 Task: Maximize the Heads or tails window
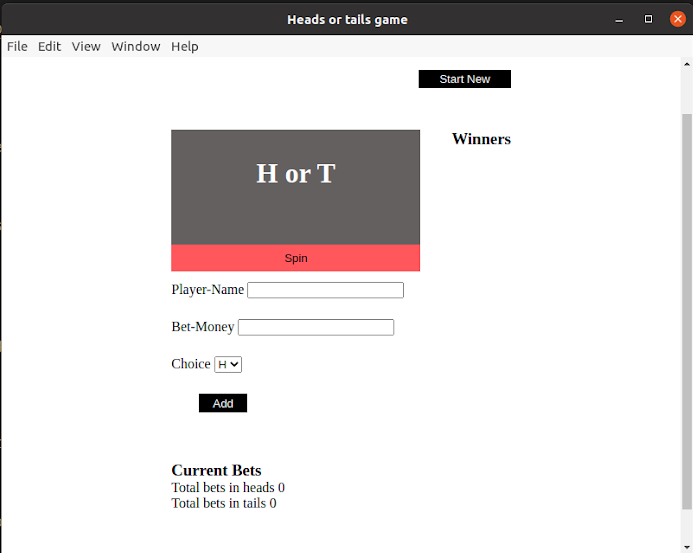click(x=648, y=19)
